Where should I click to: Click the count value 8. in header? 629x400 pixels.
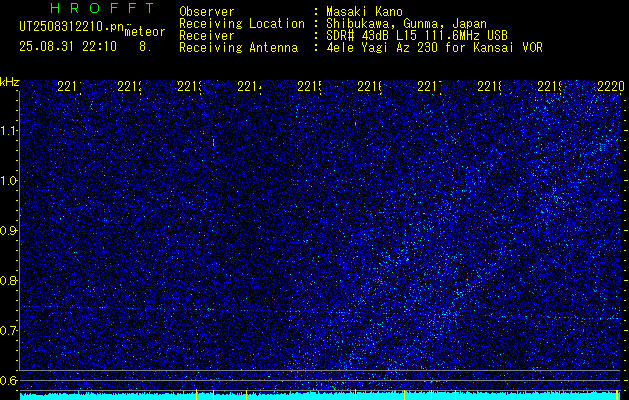145,47
